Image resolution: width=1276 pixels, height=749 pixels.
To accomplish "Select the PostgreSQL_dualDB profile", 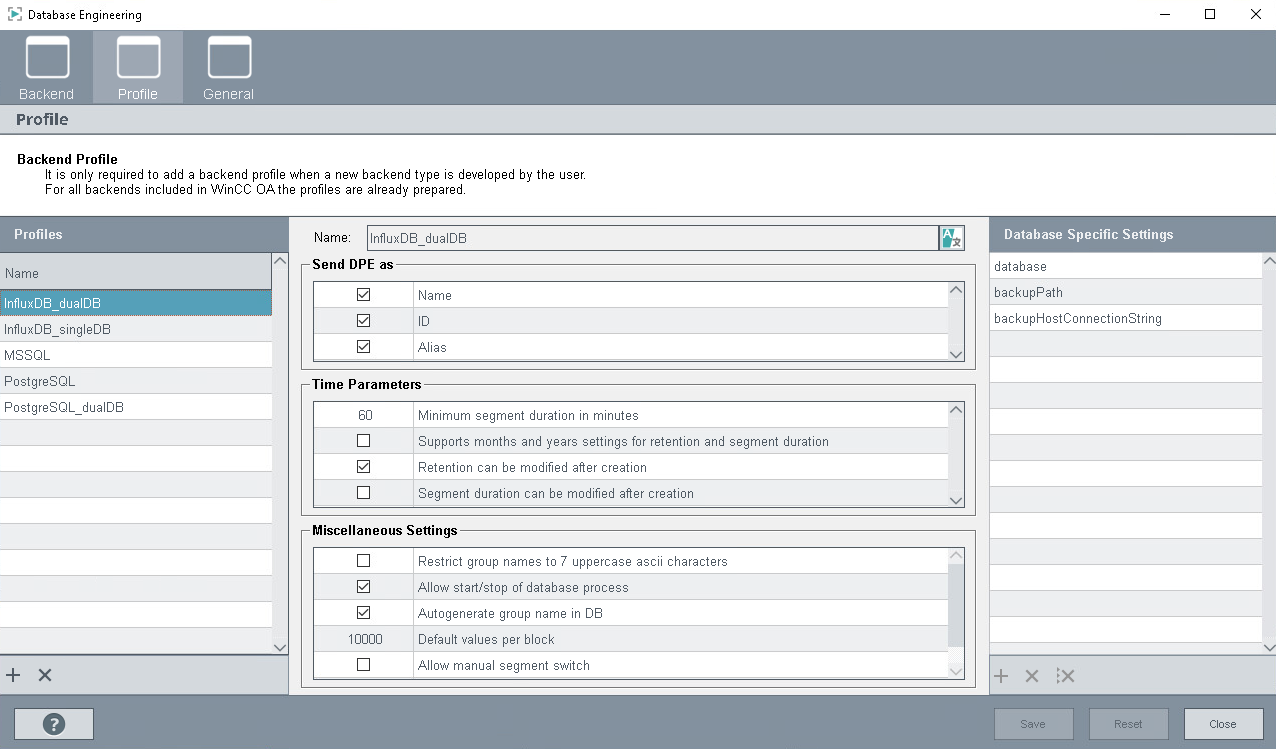I will point(64,407).
